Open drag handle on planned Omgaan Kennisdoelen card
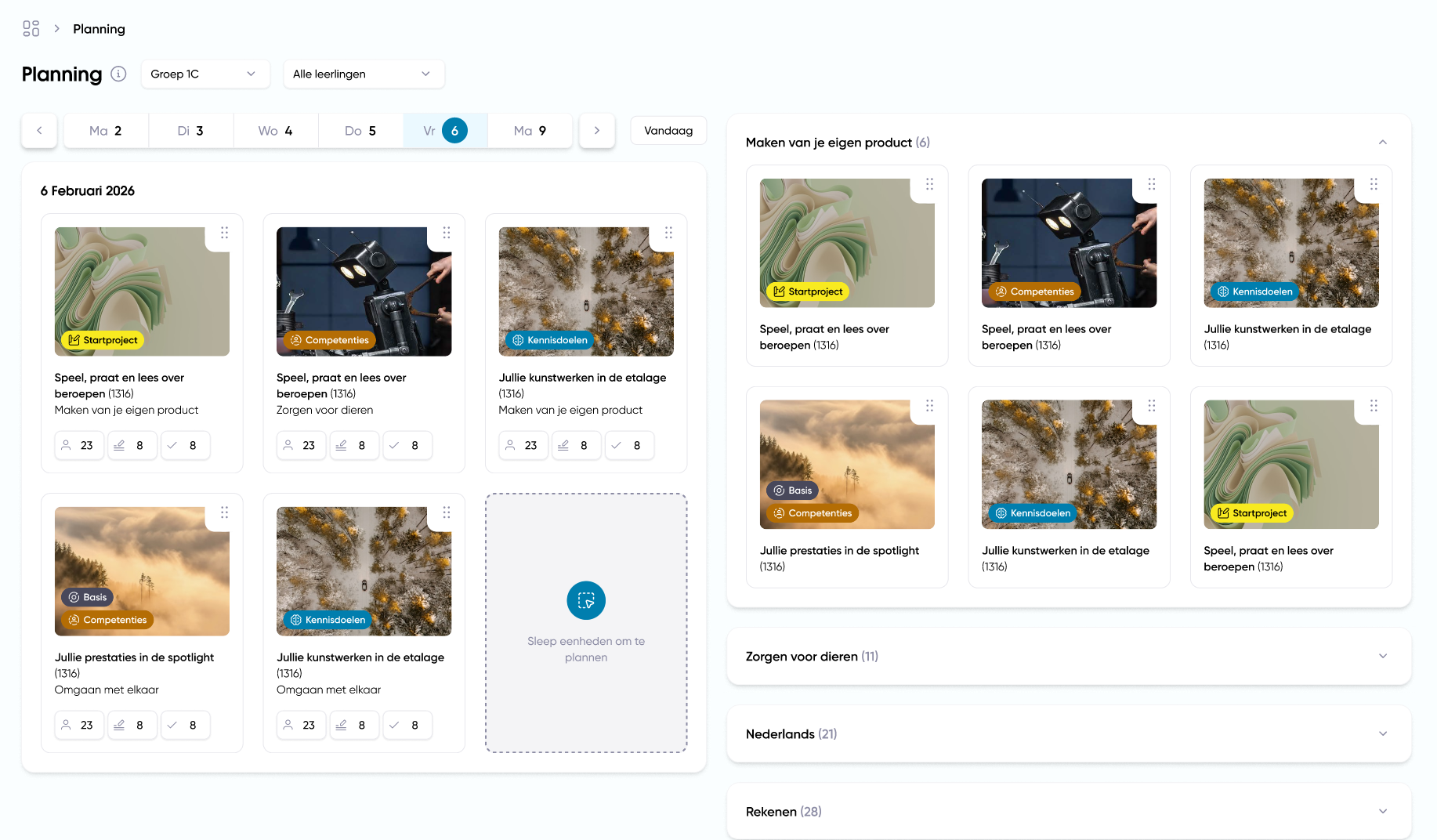Image resolution: width=1437 pixels, height=840 pixels. tap(447, 512)
